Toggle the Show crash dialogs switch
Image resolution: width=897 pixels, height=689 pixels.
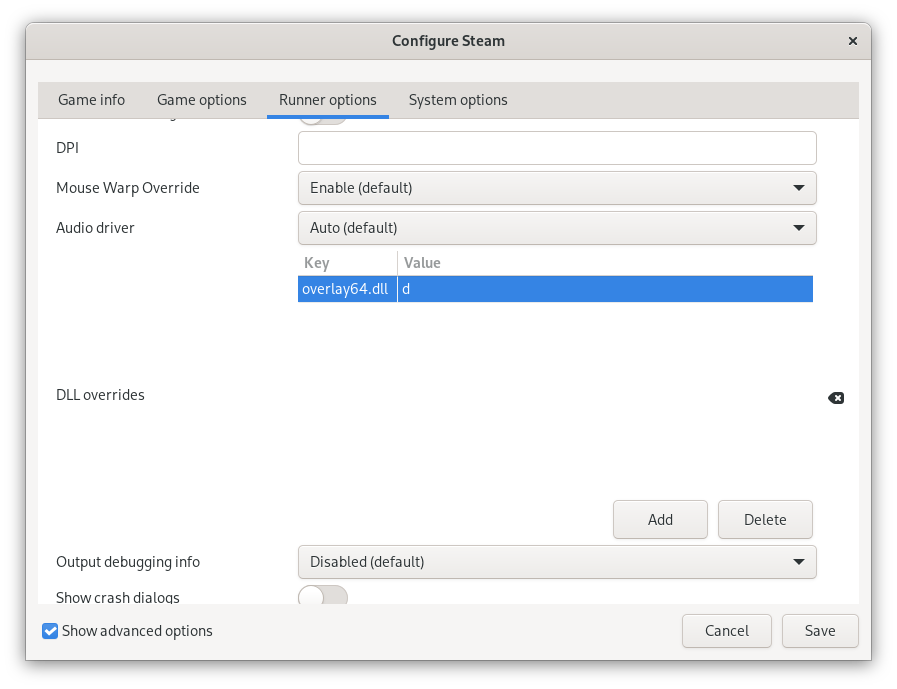pyautogui.click(x=323, y=596)
